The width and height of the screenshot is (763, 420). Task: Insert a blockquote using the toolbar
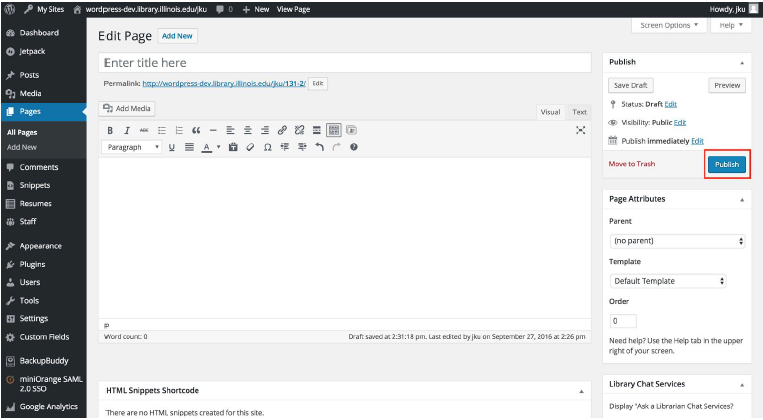click(x=196, y=130)
